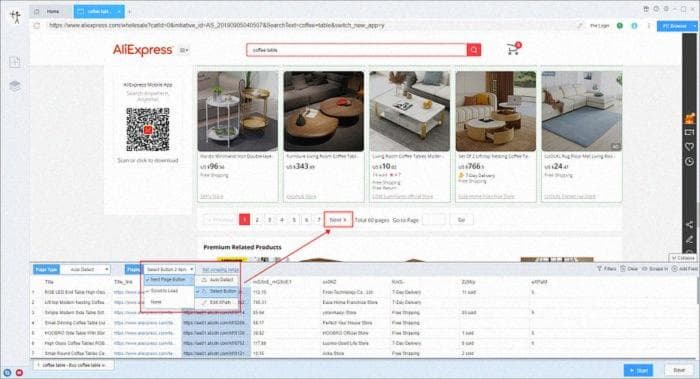Click the red stop icon at bottom-left

(19, 372)
